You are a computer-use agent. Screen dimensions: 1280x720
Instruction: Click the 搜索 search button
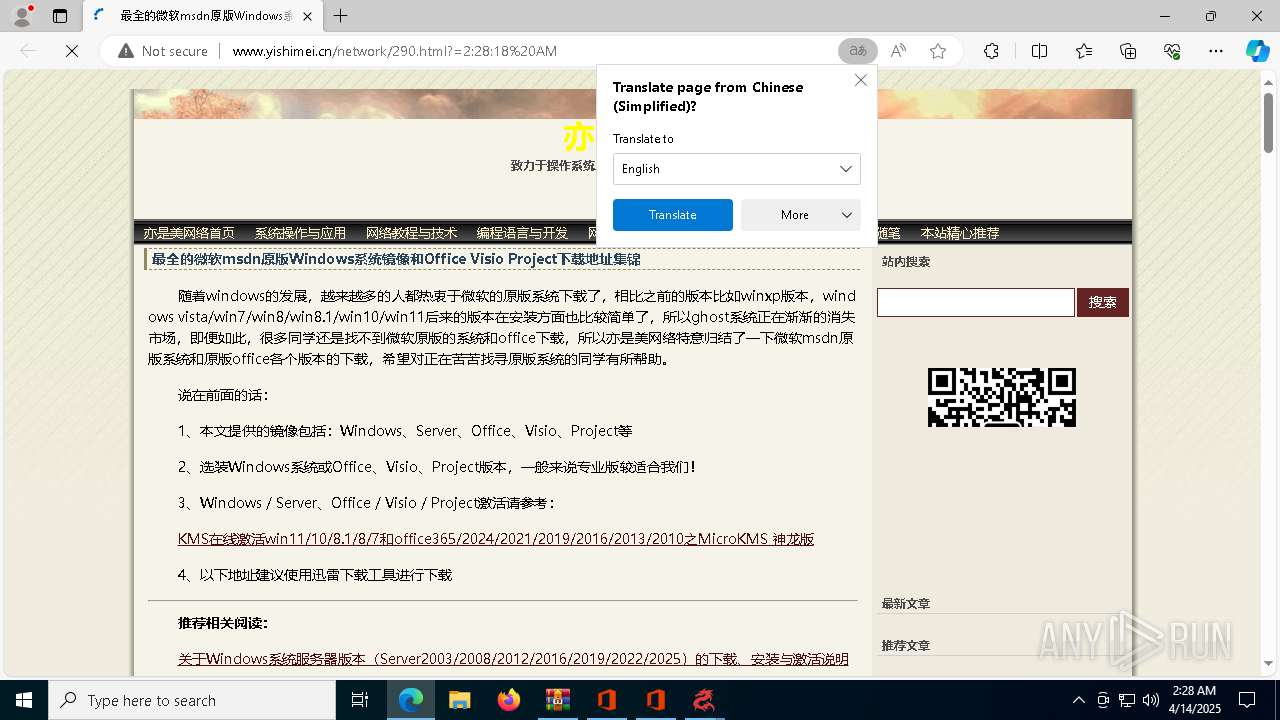click(1103, 302)
